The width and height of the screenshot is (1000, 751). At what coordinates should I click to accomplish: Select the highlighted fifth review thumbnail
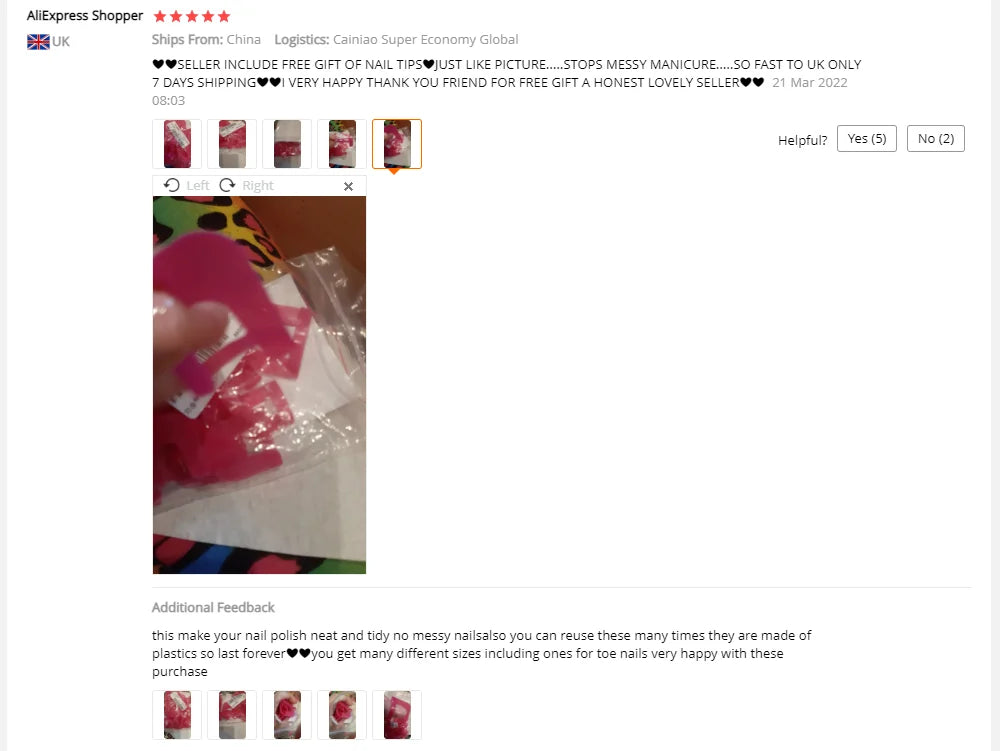pyautogui.click(x=397, y=144)
